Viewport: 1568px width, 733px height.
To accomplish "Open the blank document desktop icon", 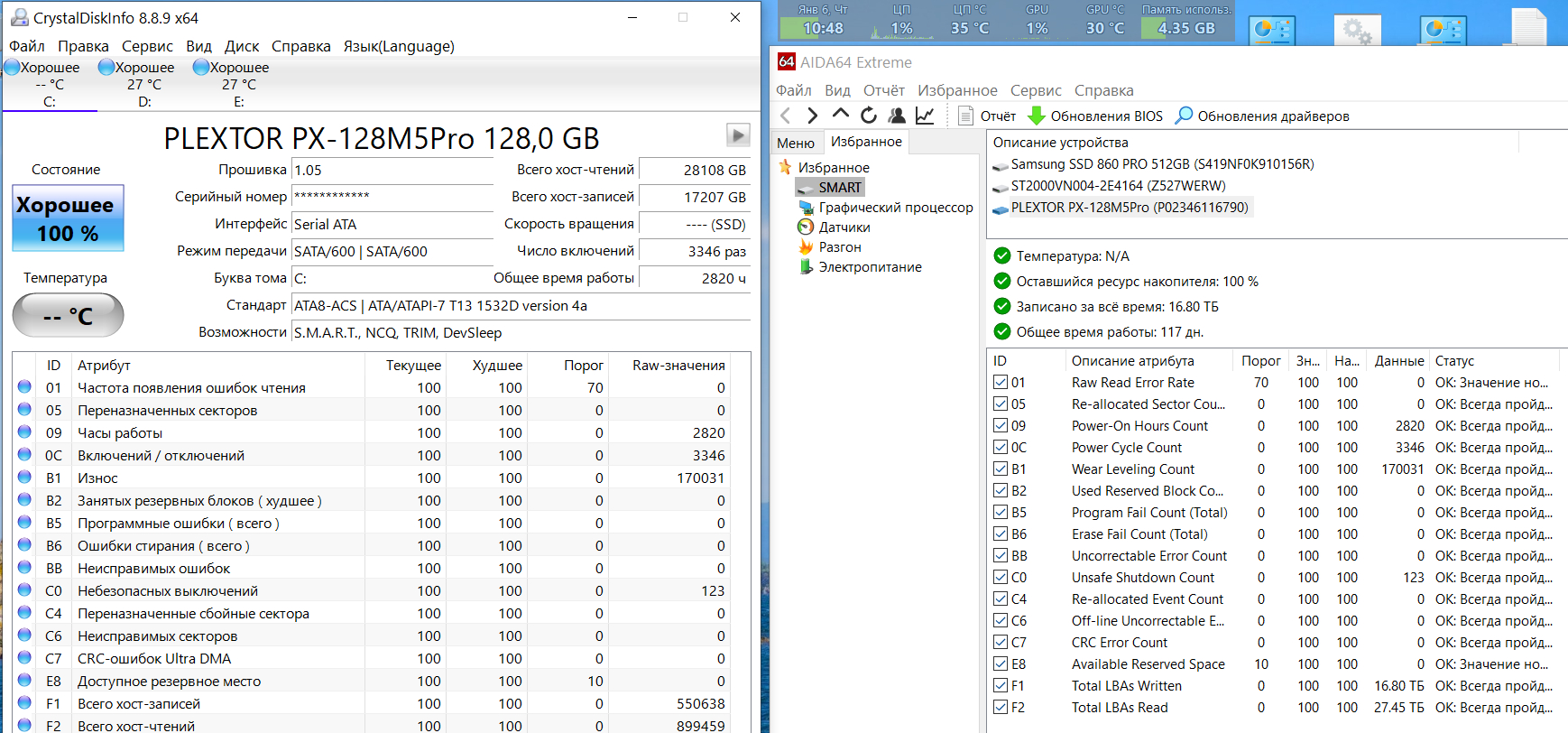I will (x=1528, y=26).
